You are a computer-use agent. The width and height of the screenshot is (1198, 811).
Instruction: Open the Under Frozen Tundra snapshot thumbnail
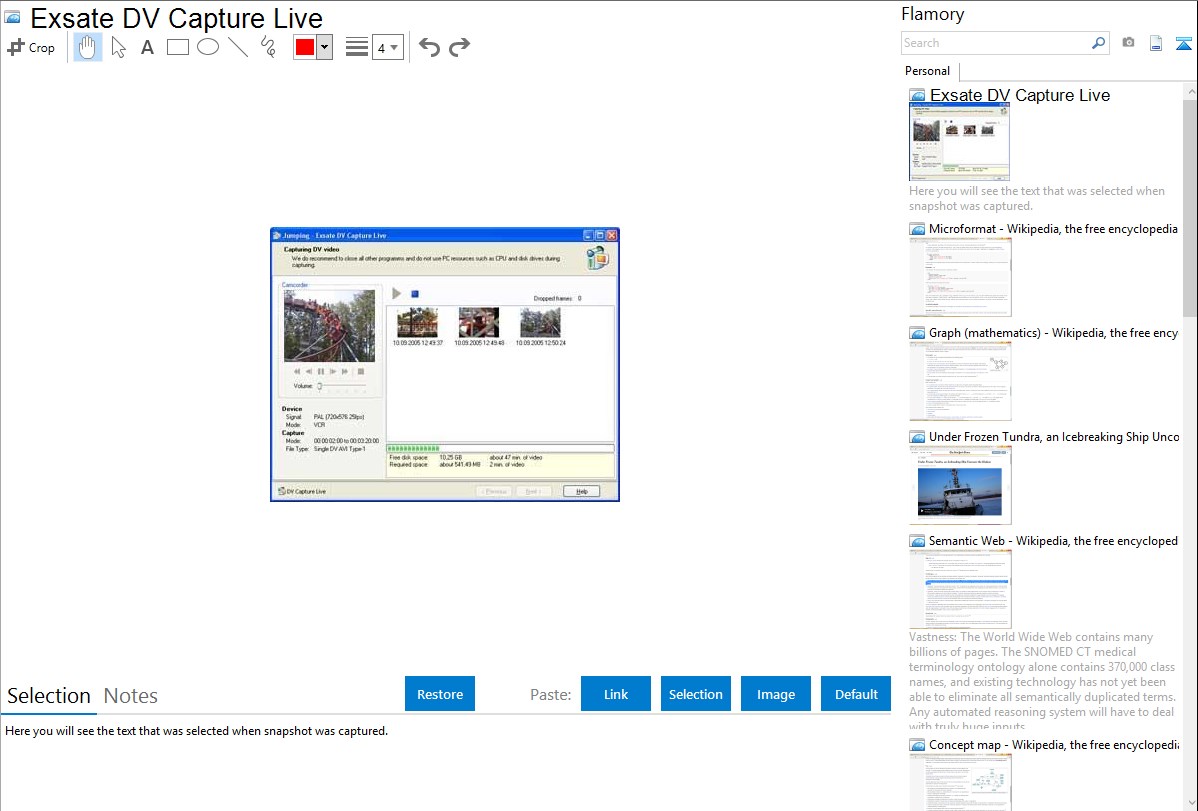click(x=960, y=485)
